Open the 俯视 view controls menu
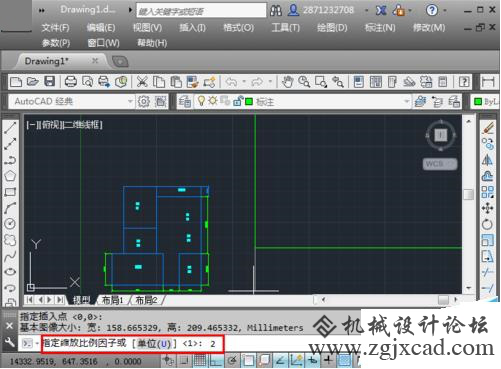This screenshot has width=501, height=369. (50, 125)
